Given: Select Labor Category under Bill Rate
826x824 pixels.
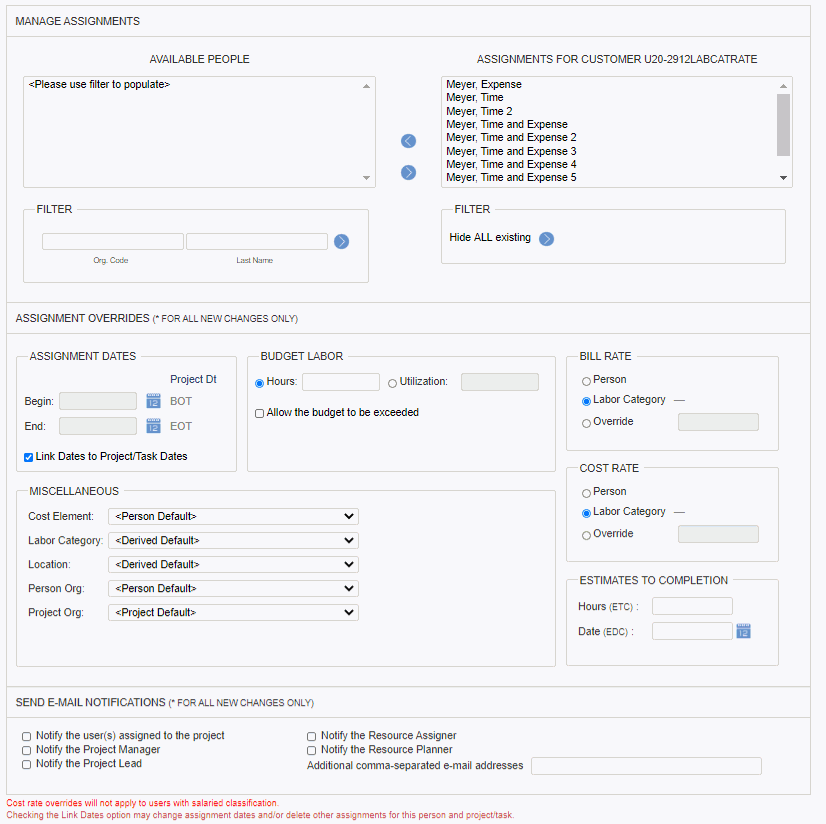Looking at the screenshot, I should pos(586,401).
